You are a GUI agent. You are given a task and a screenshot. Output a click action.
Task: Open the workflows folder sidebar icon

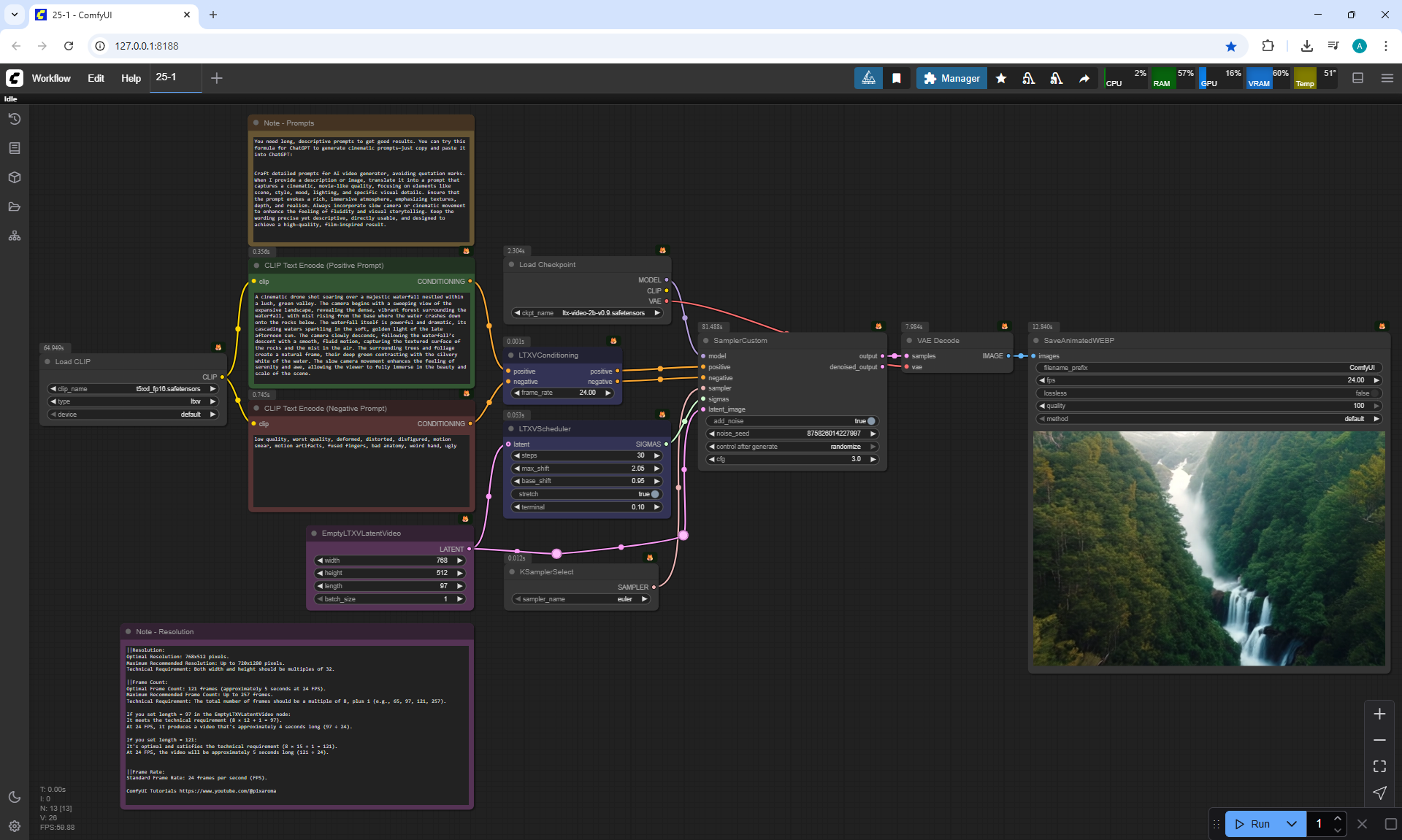pyautogui.click(x=14, y=207)
